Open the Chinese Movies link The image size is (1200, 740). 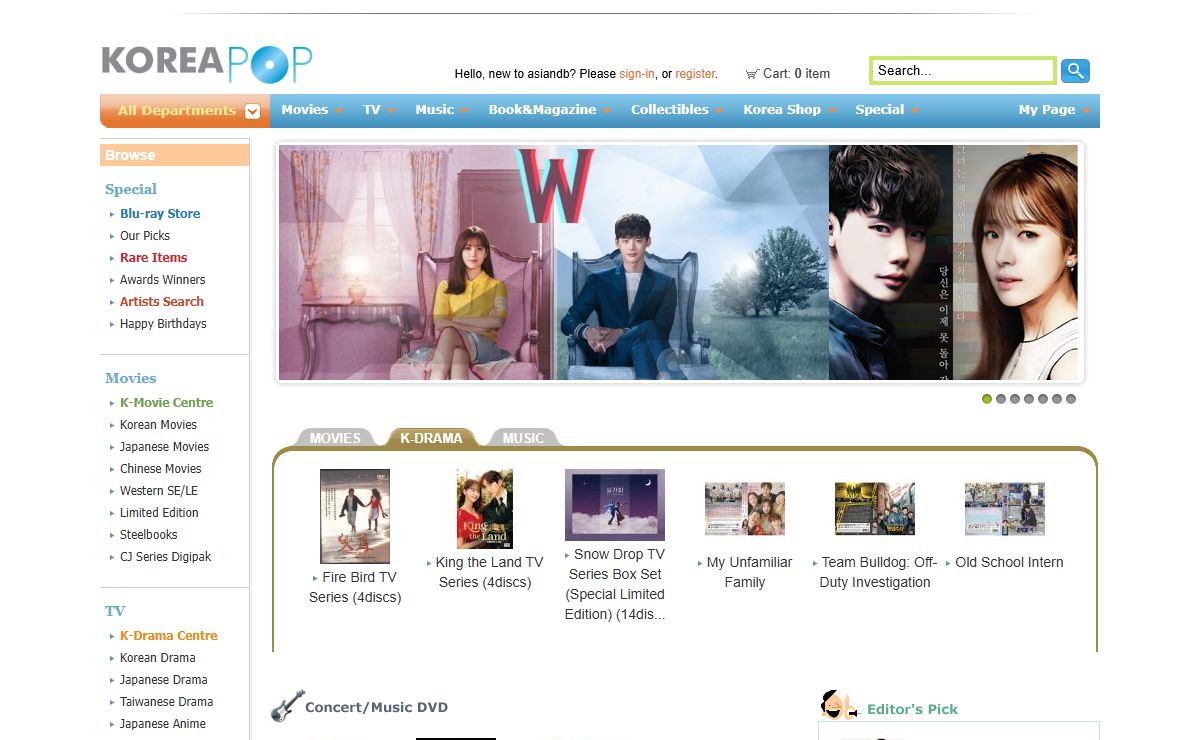click(x=161, y=469)
